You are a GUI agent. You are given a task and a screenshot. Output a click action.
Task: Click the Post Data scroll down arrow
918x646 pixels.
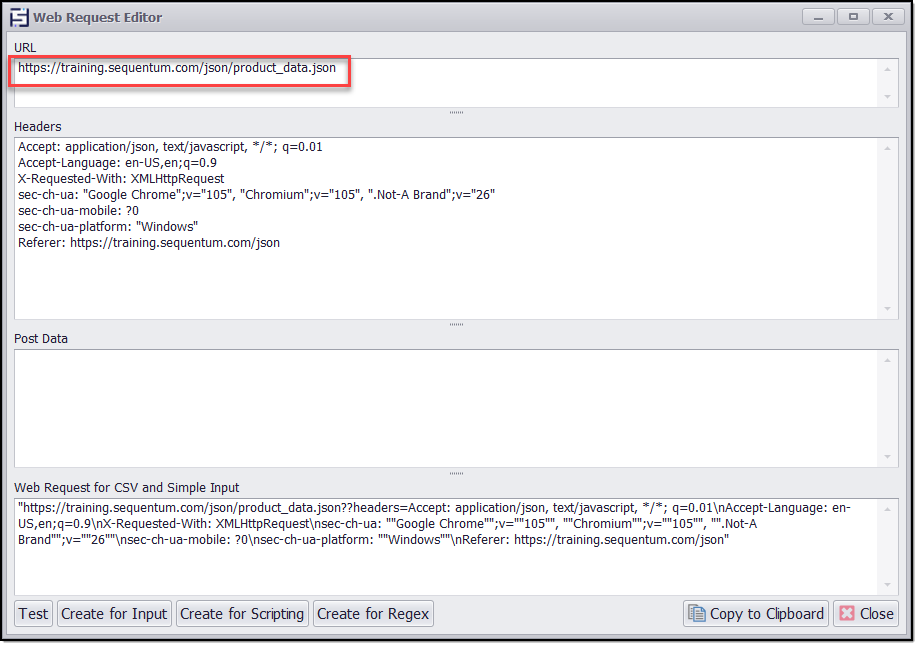point(887,457)
